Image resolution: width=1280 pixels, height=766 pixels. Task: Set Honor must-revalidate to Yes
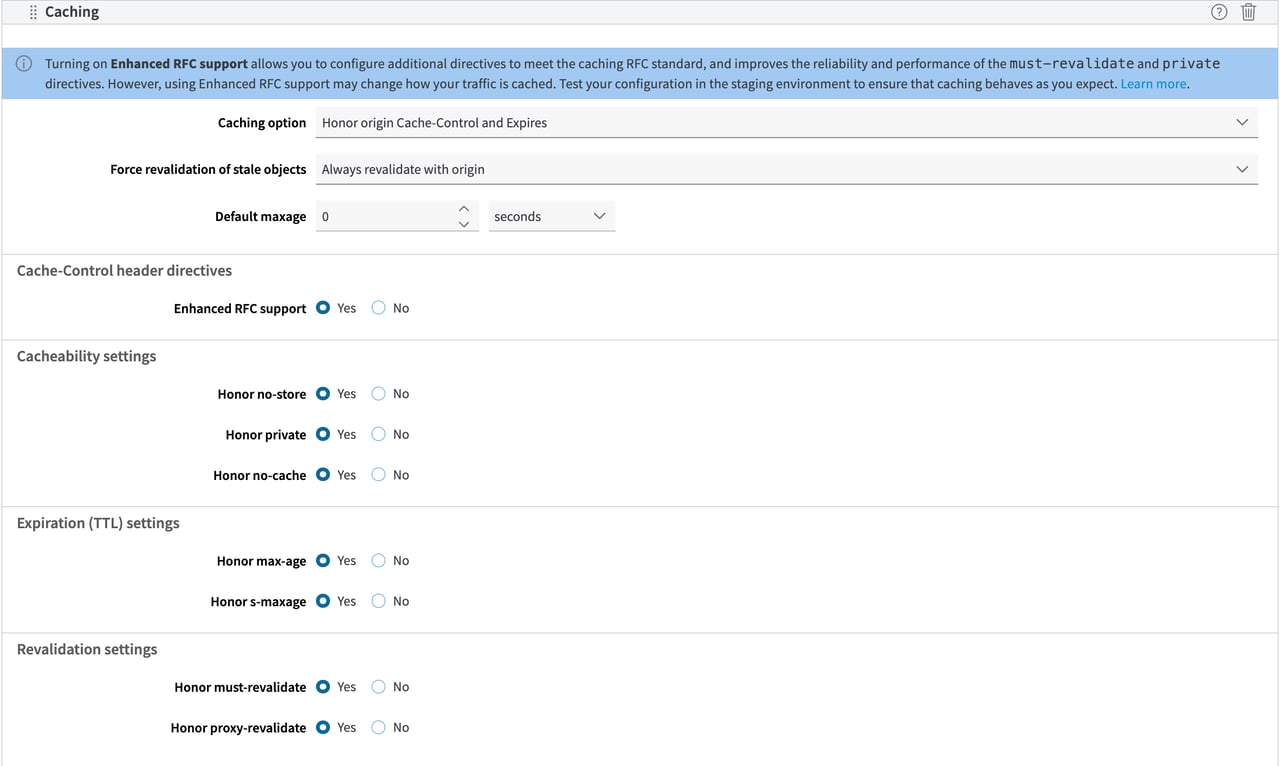323,687
